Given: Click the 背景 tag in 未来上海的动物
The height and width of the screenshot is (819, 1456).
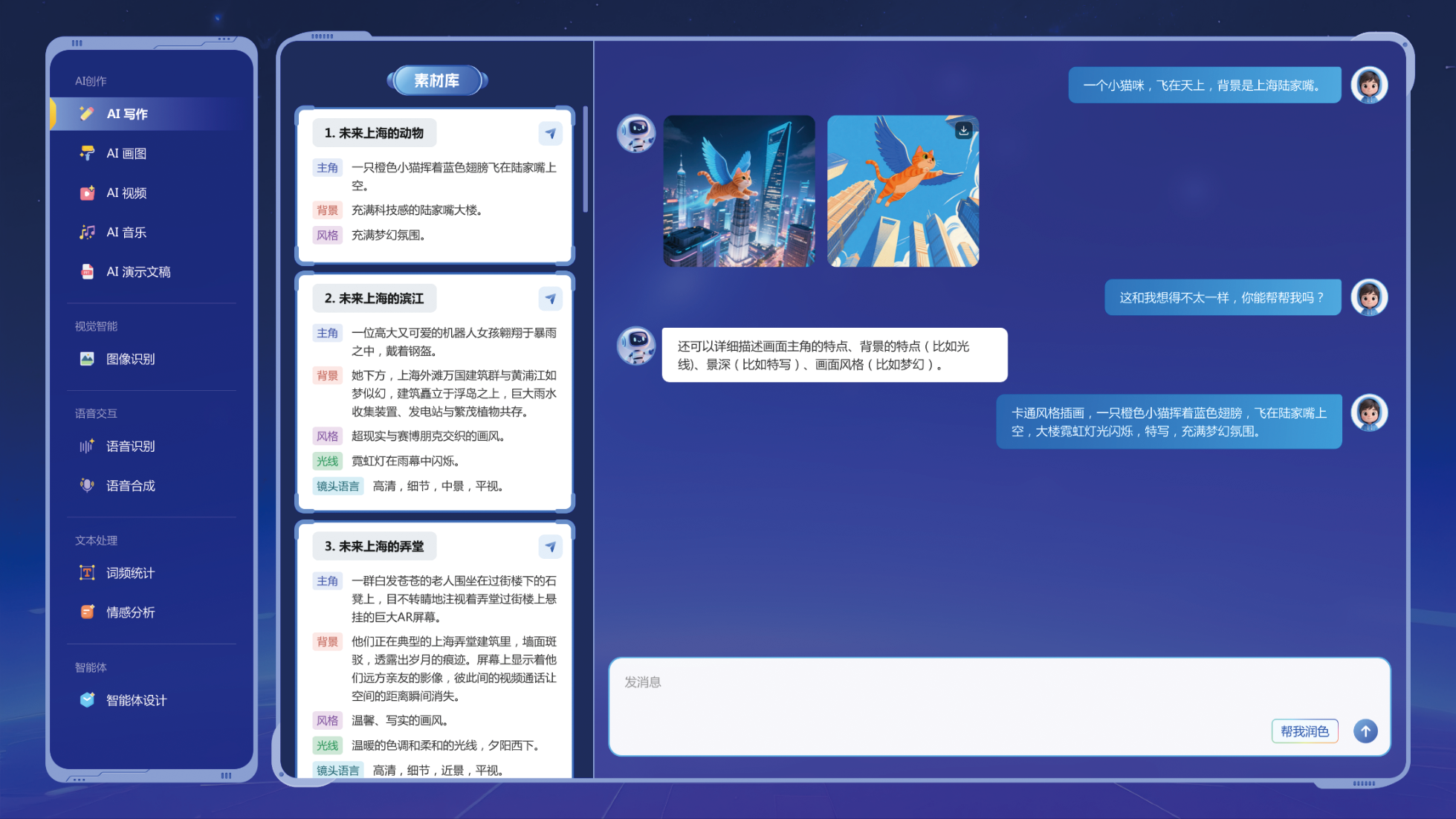Looking at the screenshot, I should [x=327, y=210].
